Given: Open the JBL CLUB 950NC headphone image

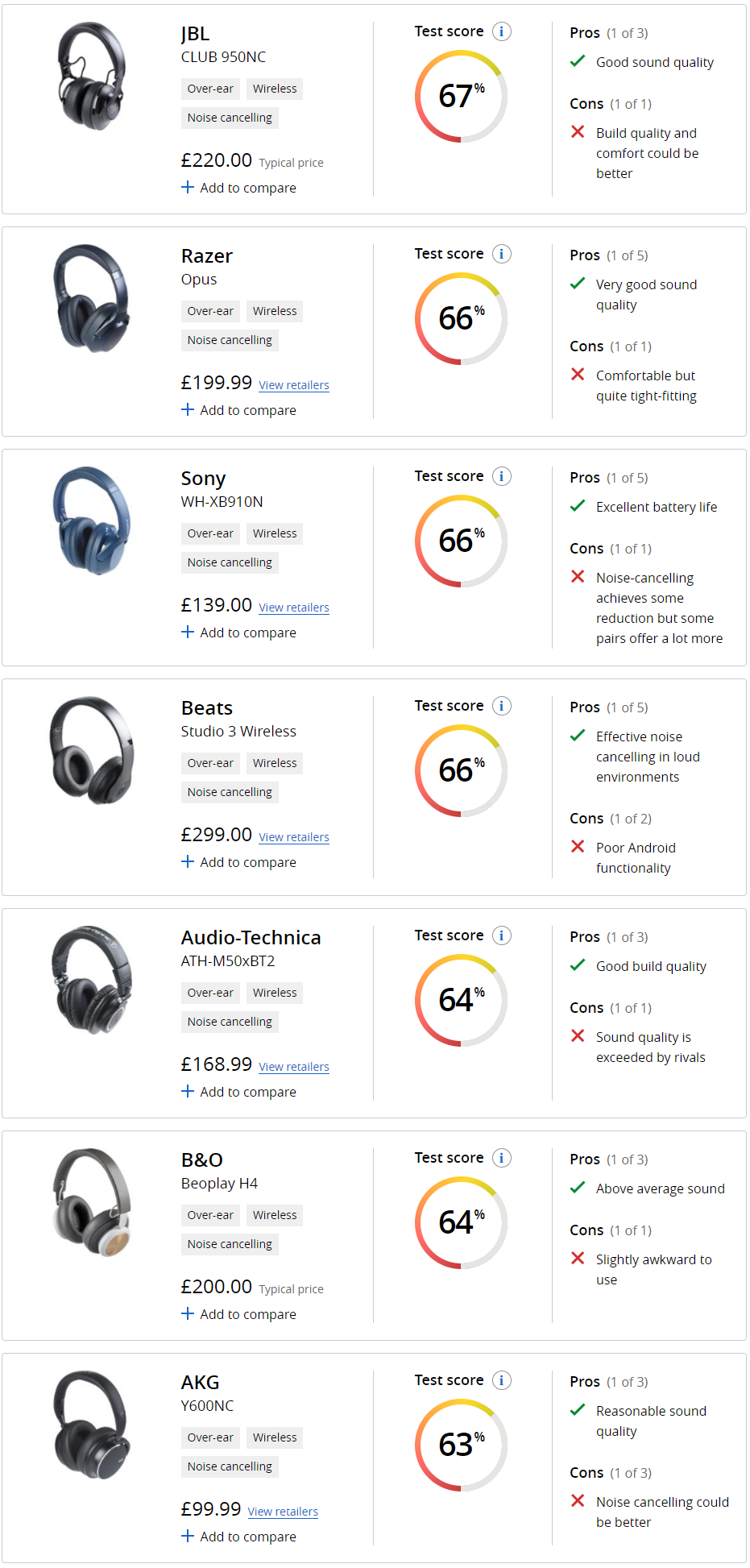Looking at the screenshot, I should pyautogui.click(x=92, y=76).
